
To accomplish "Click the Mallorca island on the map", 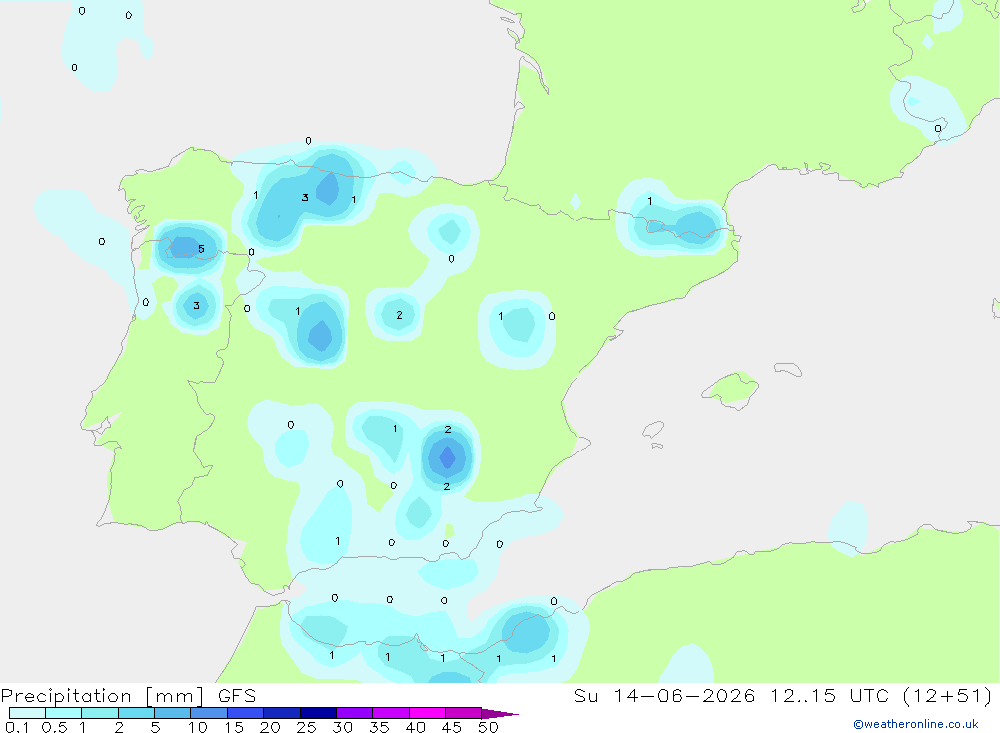I will tap(731, 389).
